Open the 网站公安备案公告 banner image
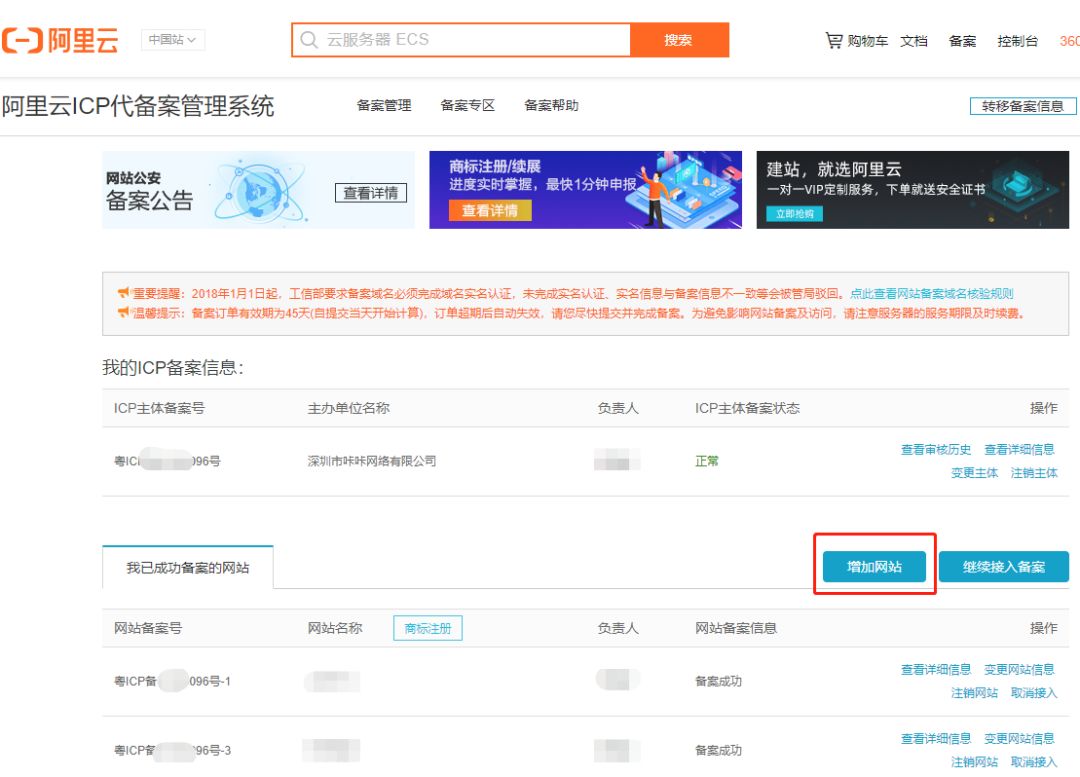This screenshot has width=1080, height=777. point(258,189)
